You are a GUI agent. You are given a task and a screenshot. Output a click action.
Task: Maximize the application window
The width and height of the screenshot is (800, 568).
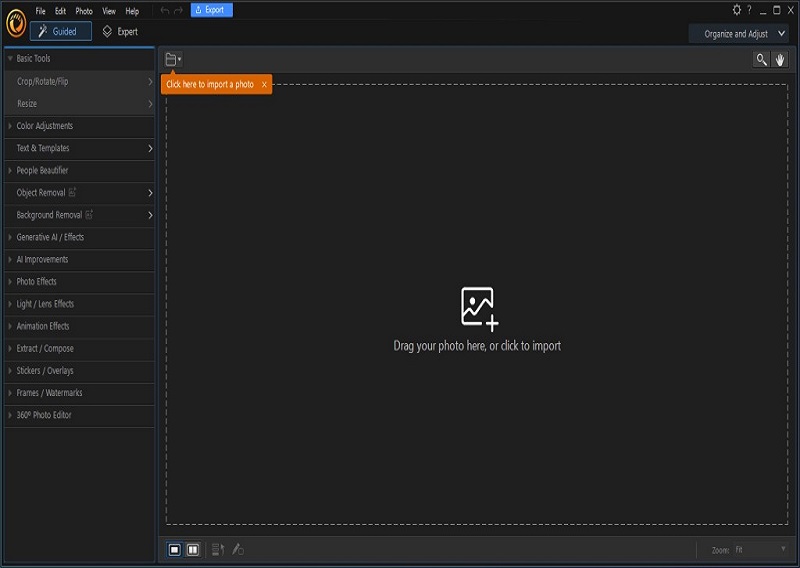(x=777, y=10)
